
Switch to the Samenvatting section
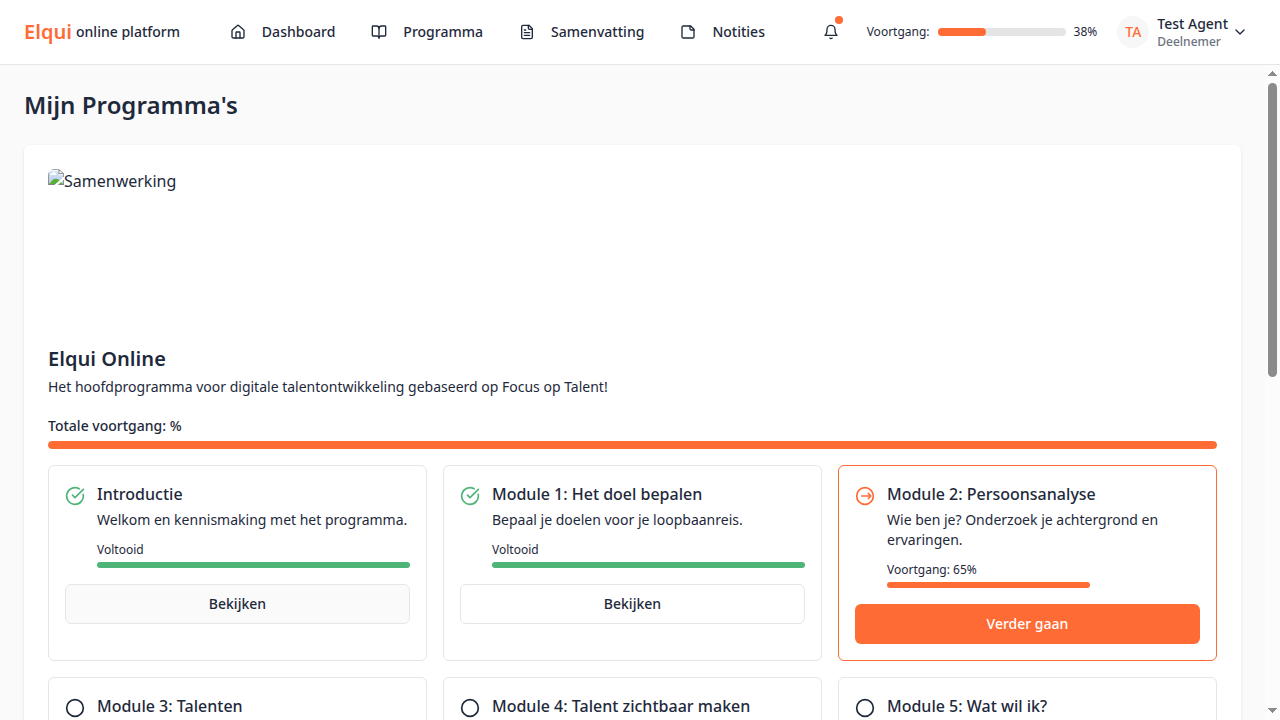[597, 32]
